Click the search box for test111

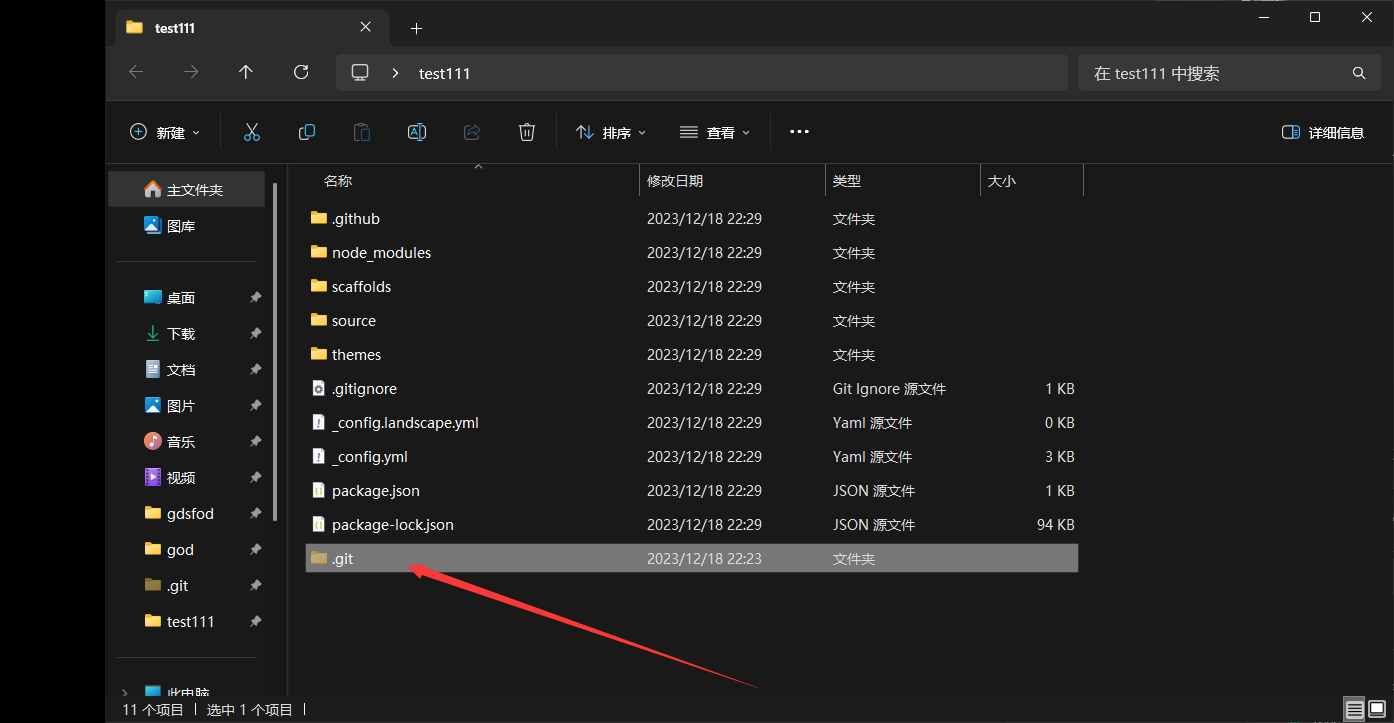[1215, 73]
